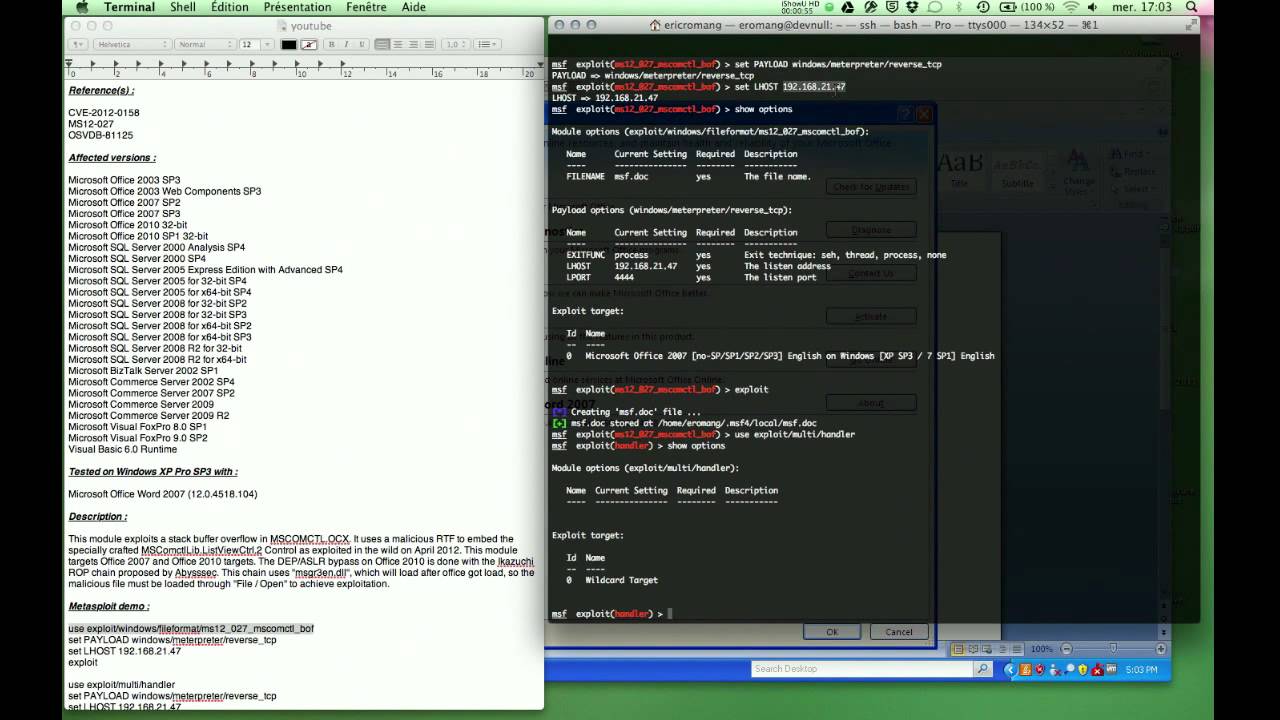Open Google Drive menu bar icon

click(847, 7)
